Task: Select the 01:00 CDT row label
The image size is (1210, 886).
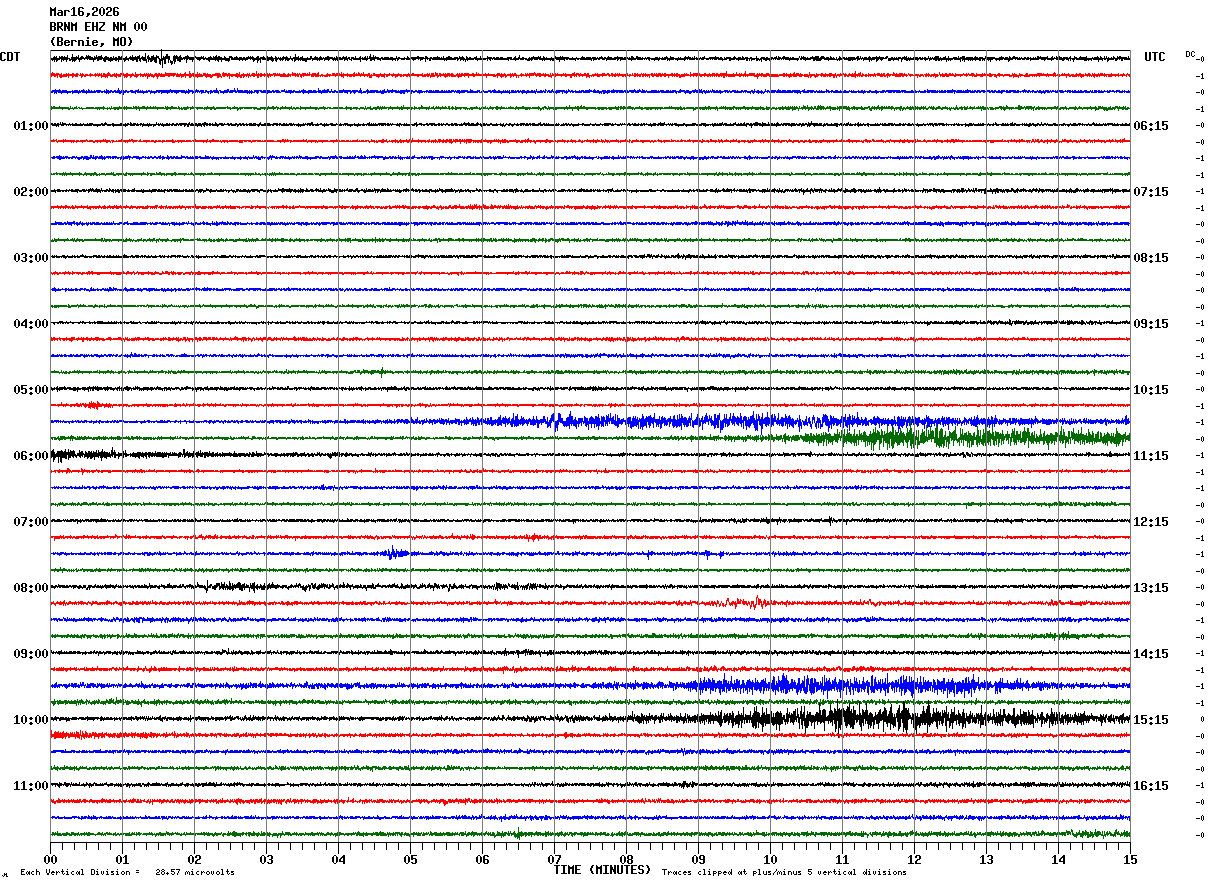Action: coord(31,126)
